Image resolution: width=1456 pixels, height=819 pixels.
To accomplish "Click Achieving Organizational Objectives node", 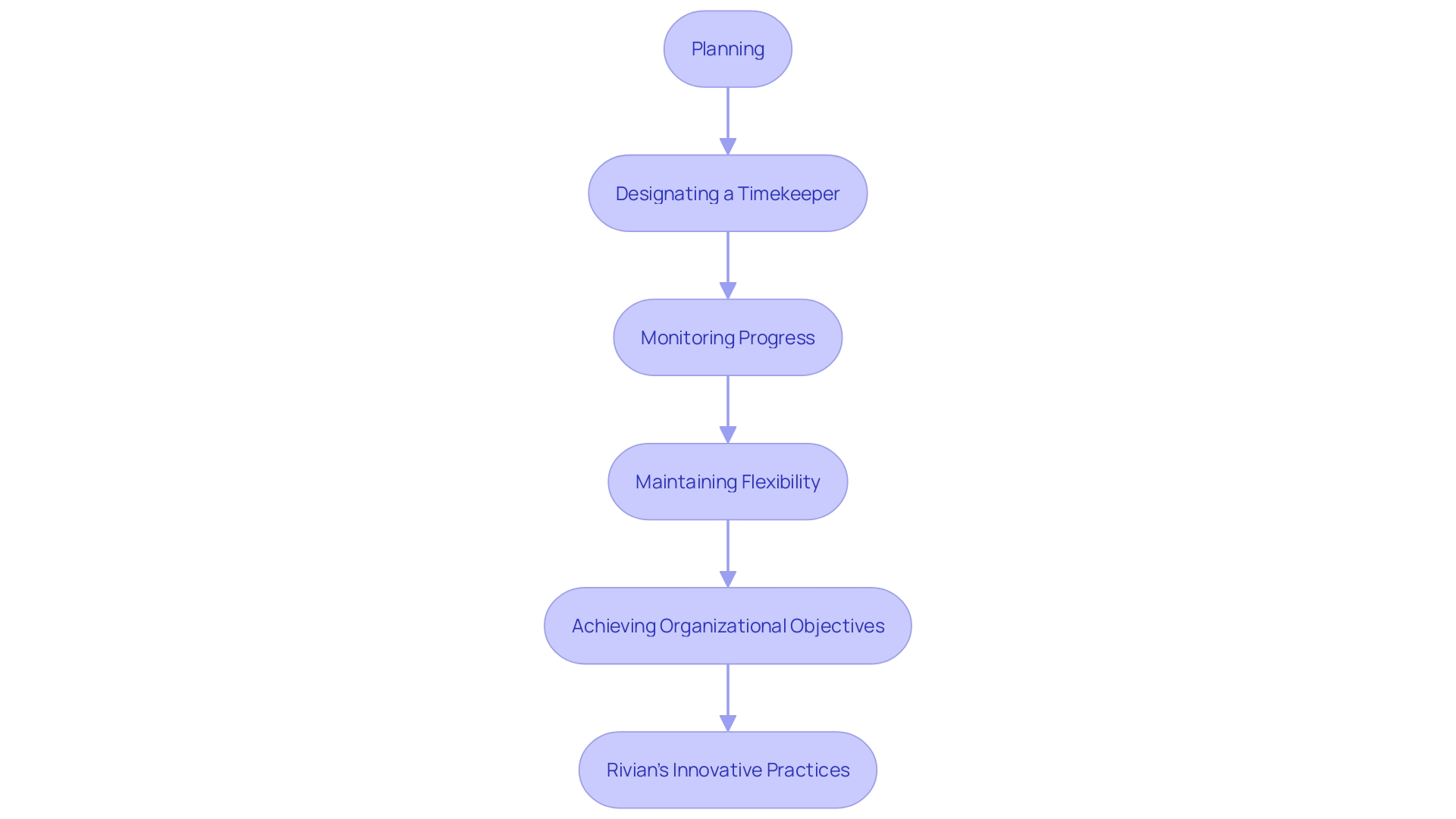I will [728, 625].
